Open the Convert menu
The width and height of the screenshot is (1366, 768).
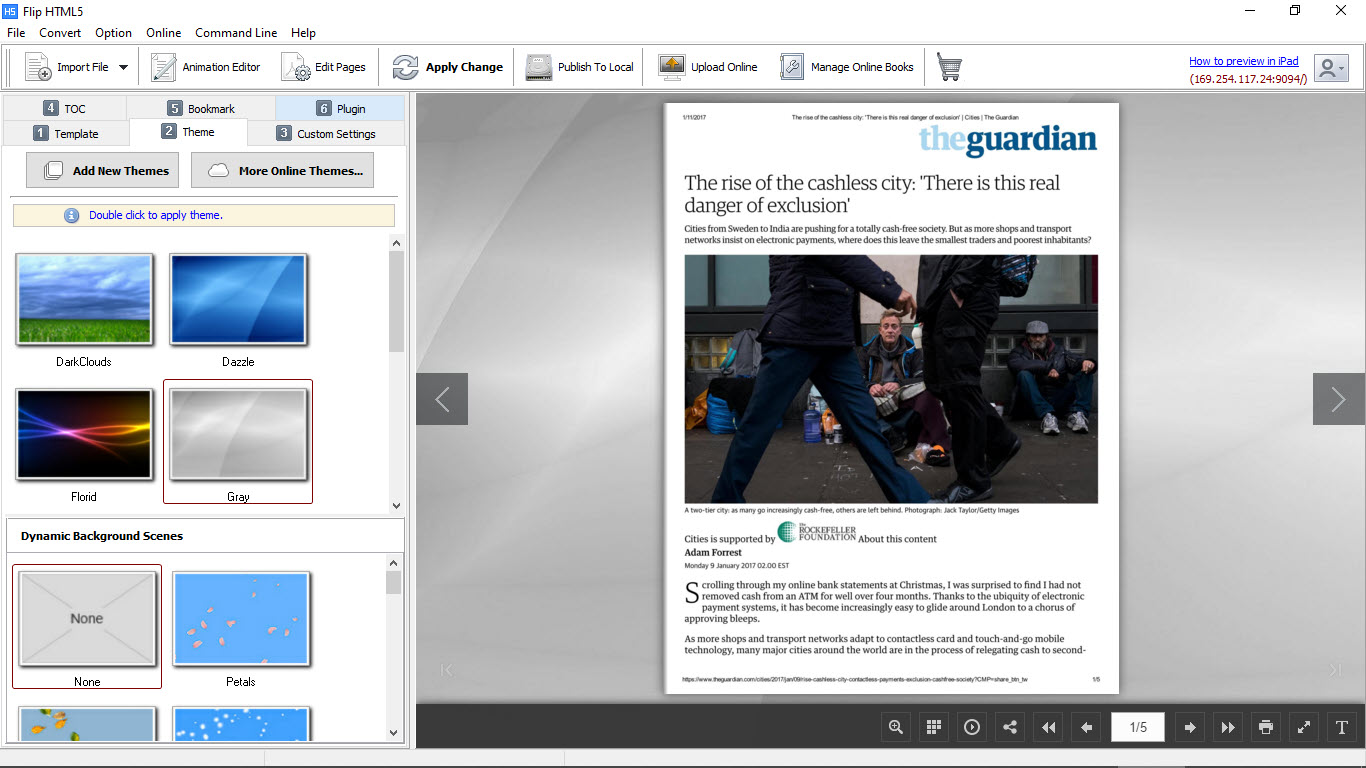pyautogui.click(x=60, y=33)
